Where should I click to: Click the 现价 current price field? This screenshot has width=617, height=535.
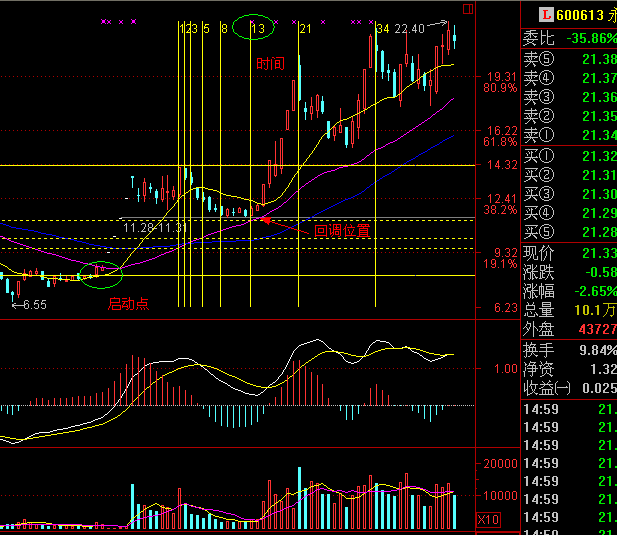click(x=568, y=252)
